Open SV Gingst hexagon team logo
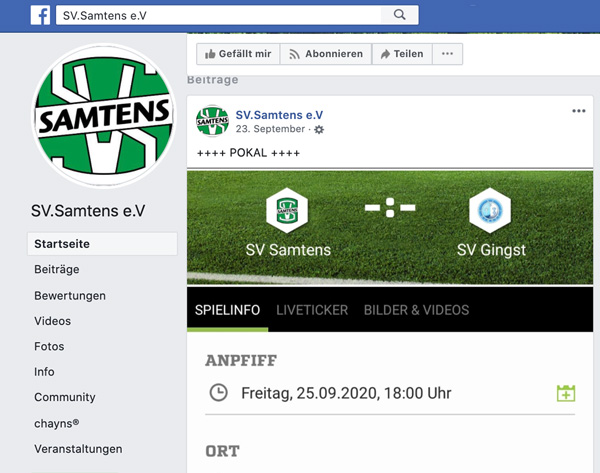 (490, 210)
